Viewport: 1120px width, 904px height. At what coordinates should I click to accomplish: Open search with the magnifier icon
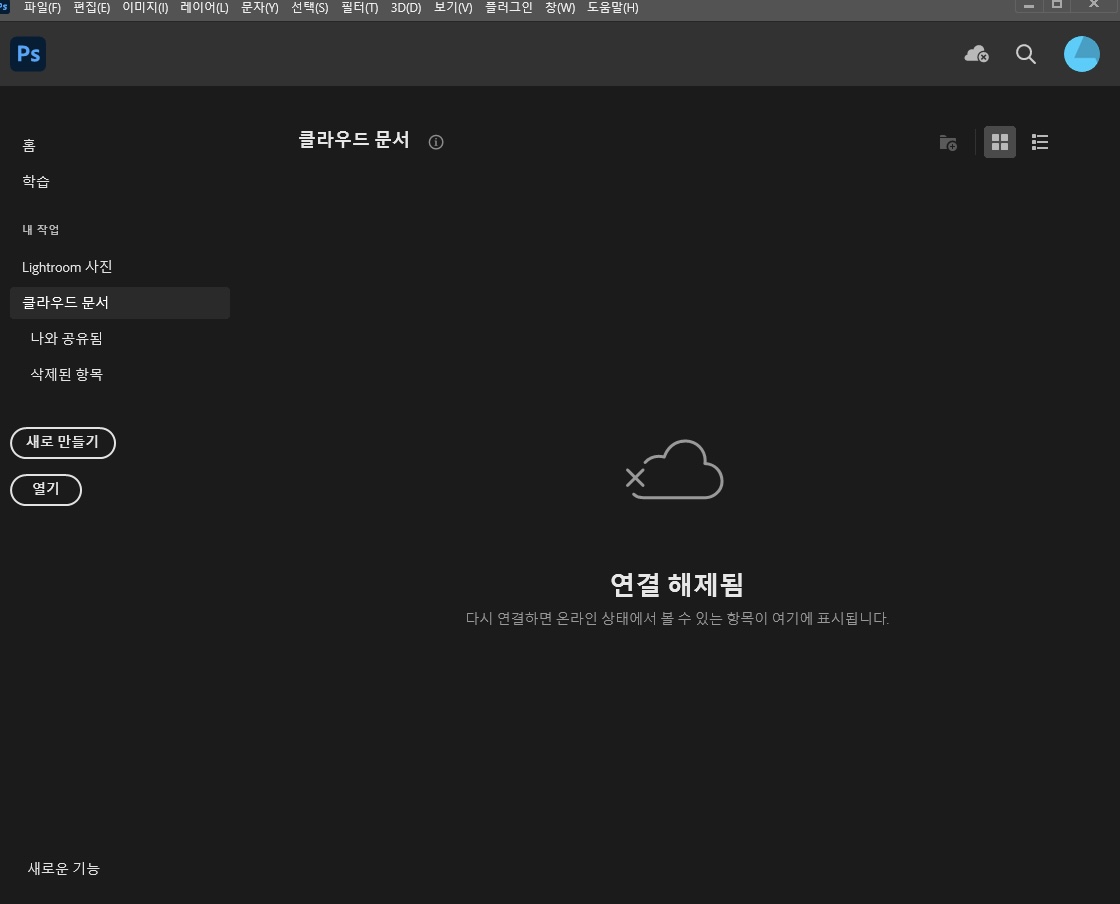point(1026,54)
